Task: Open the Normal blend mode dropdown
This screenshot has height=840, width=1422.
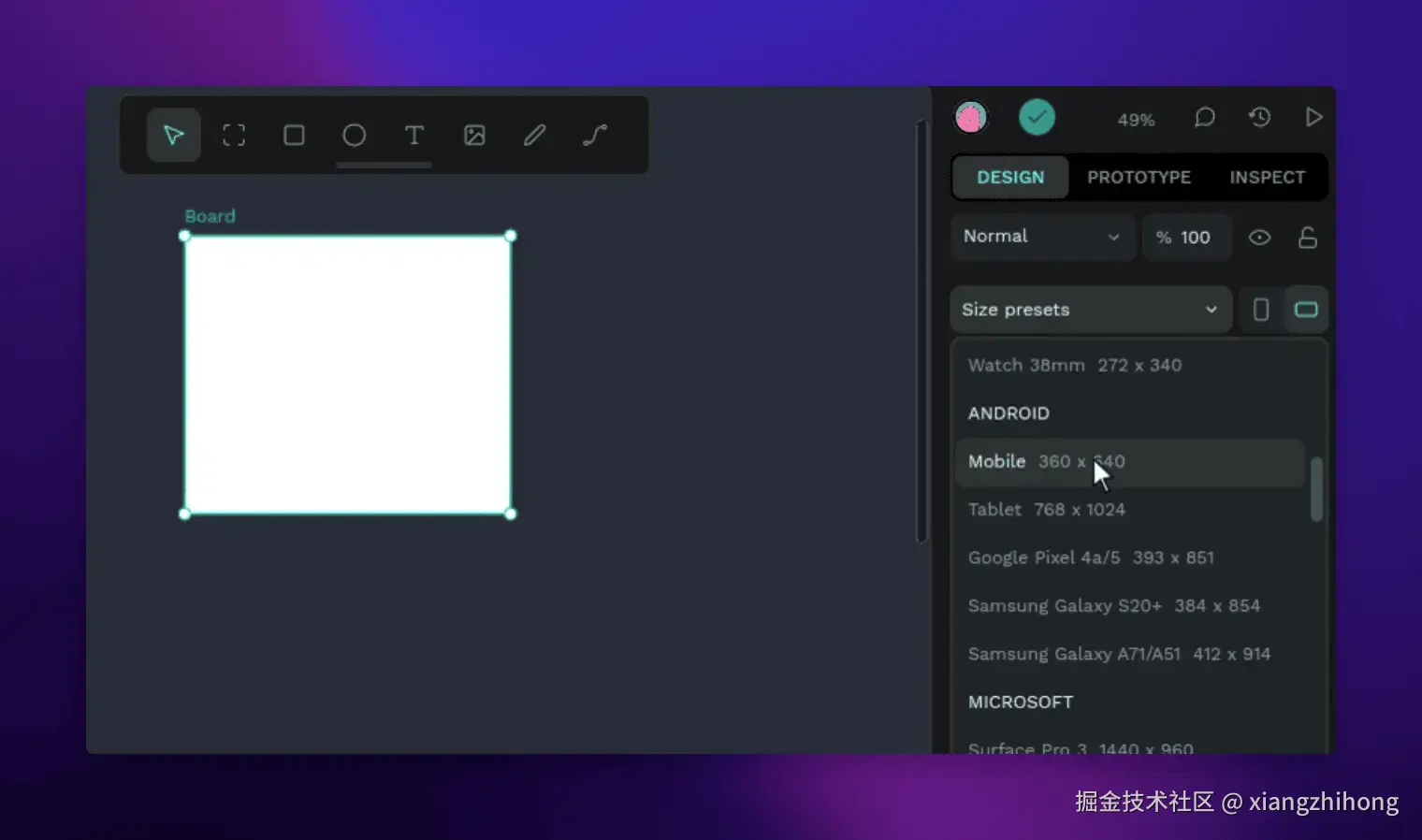Action: pyautogui.click(x=1043, y=237)
